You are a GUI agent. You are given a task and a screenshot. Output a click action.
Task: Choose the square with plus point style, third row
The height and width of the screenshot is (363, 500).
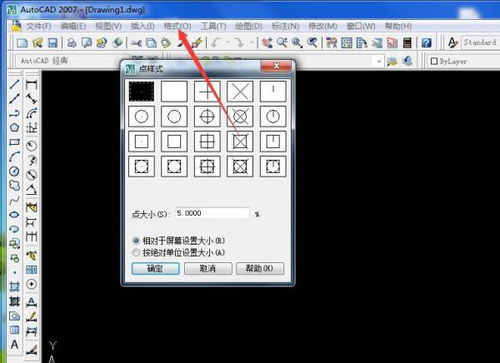tap(207, 142)
